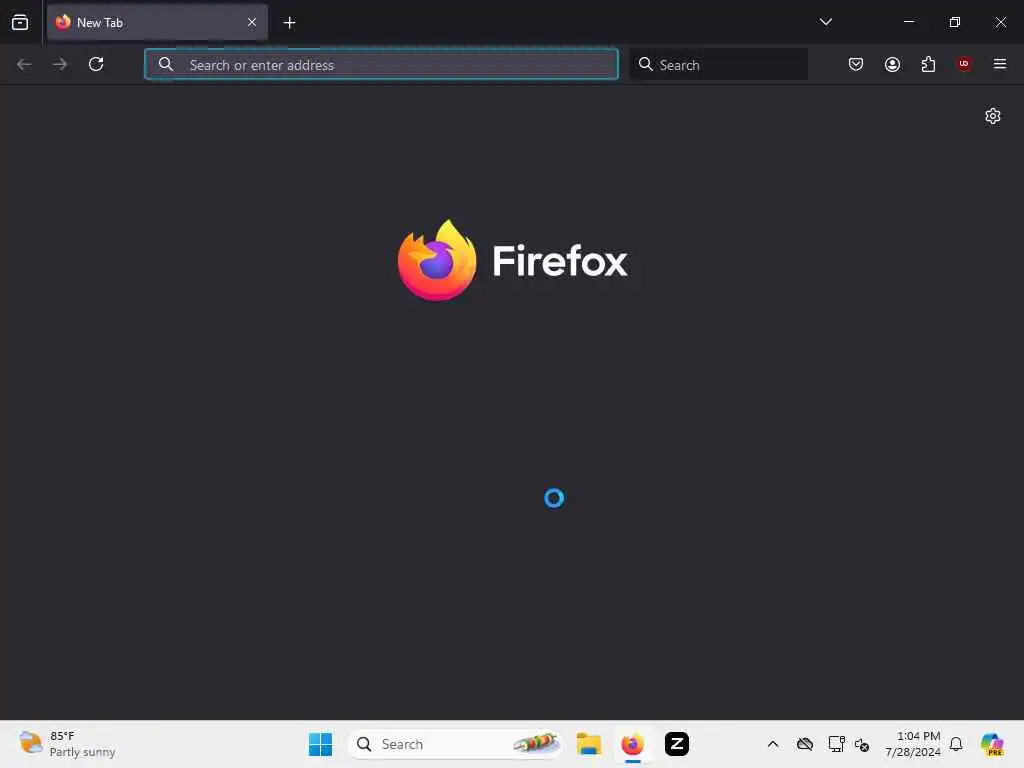
Task: Open the Firefox account menu
Action: pyautogui.click(x=892, y=64)
